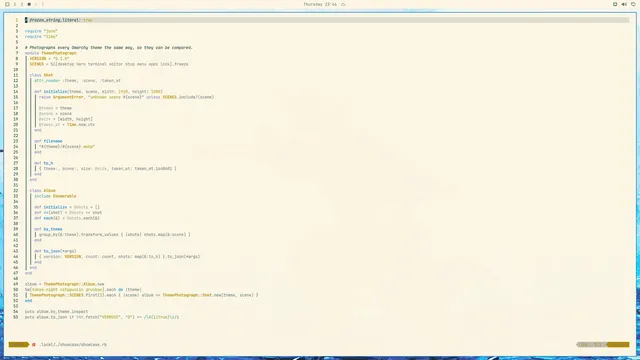Click the group_by transform_values line
The height and width of the screenshot is (360, 640).
[x=115, y=235]
